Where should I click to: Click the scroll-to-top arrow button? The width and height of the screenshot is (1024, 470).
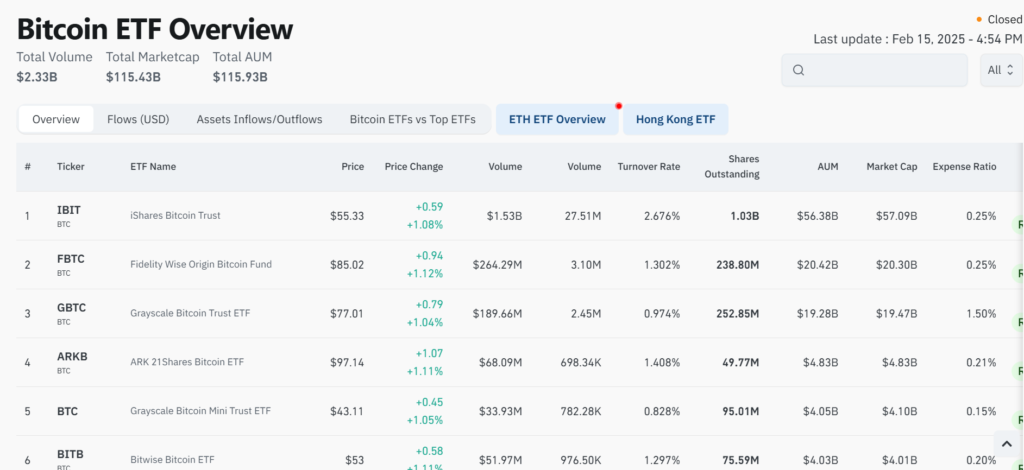[1006, 444]
